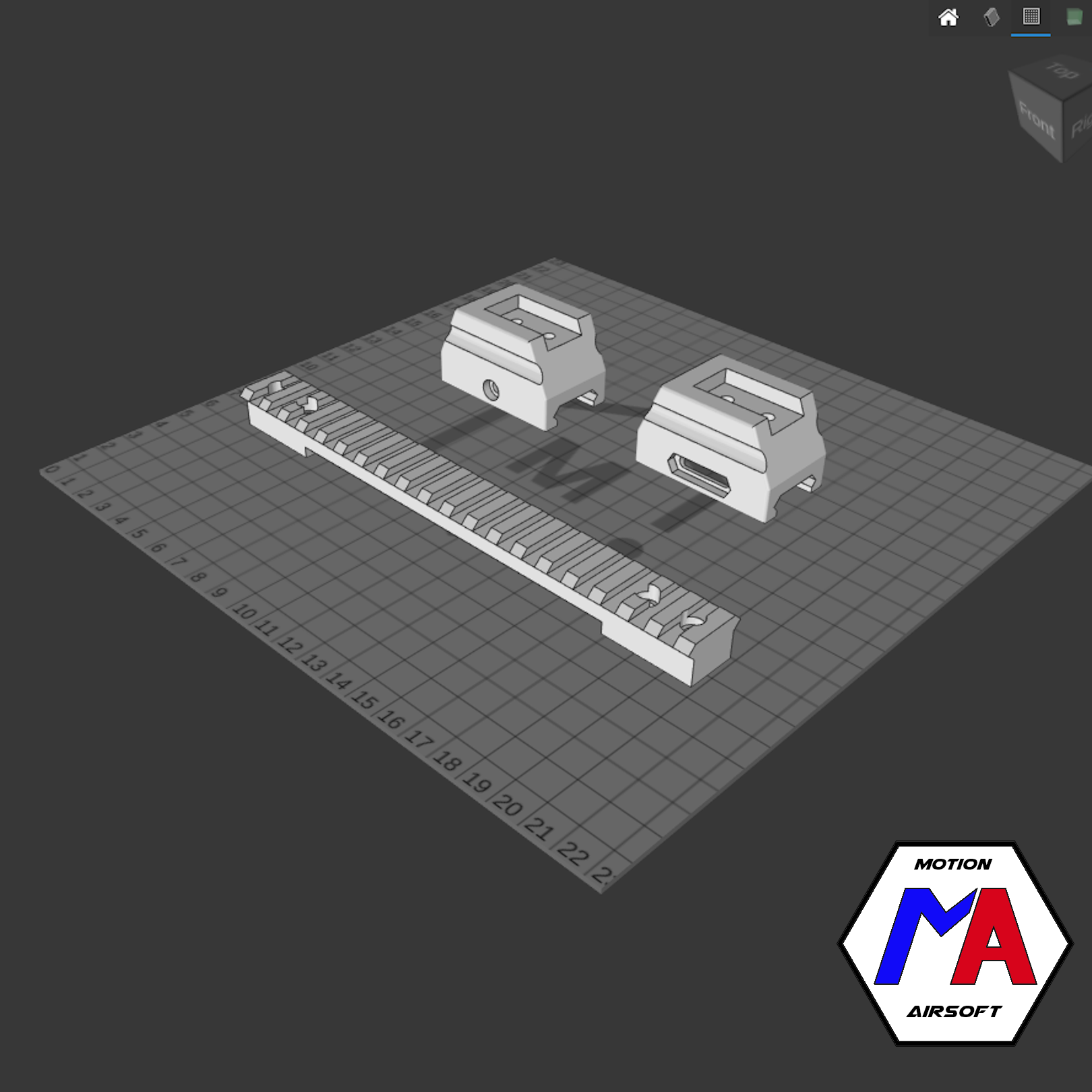Select the Front face of view cube
Screen dimensions: 1092x1092
1037,120
